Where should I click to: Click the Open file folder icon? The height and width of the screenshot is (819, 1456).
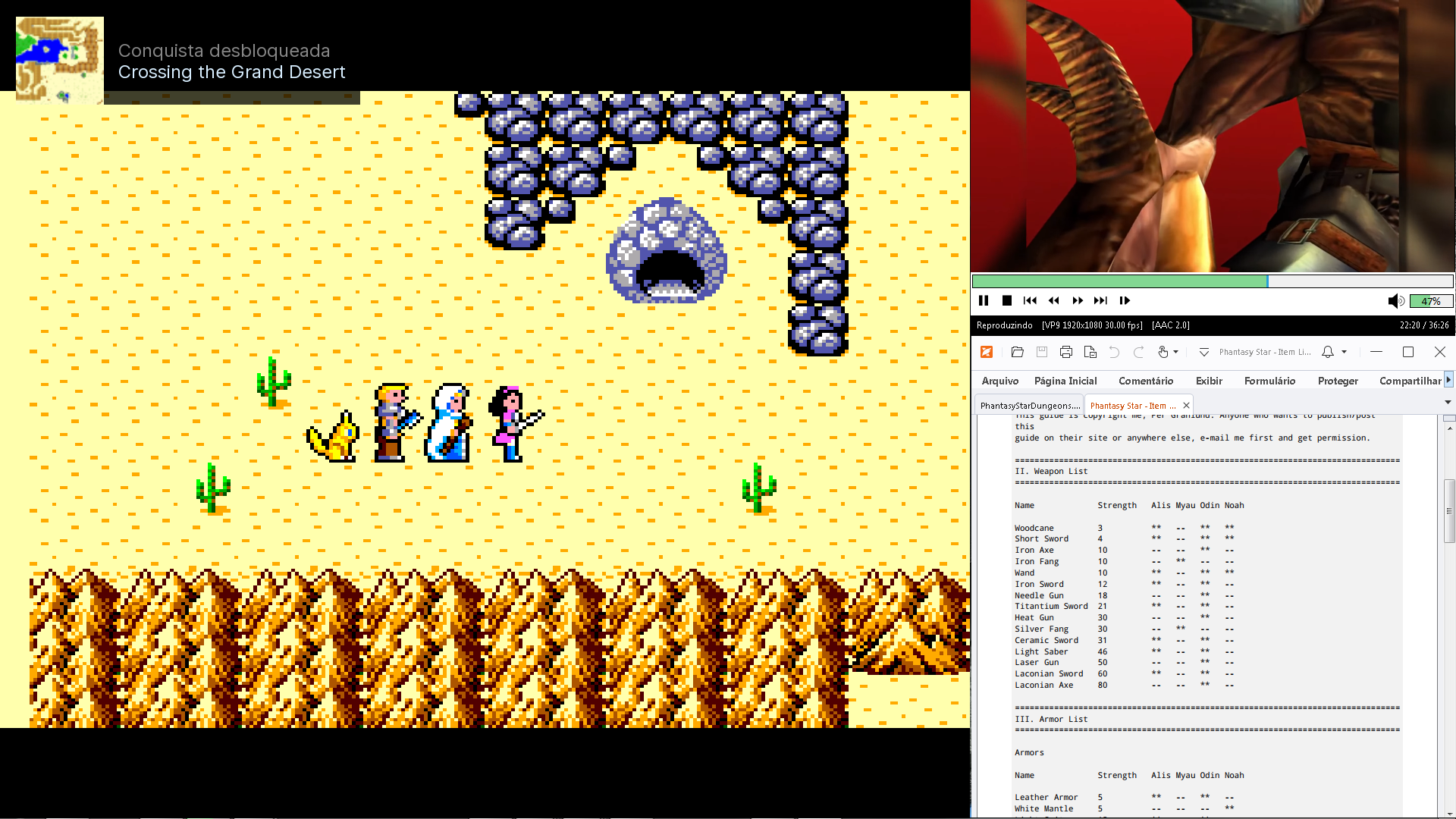point(1018,352)
